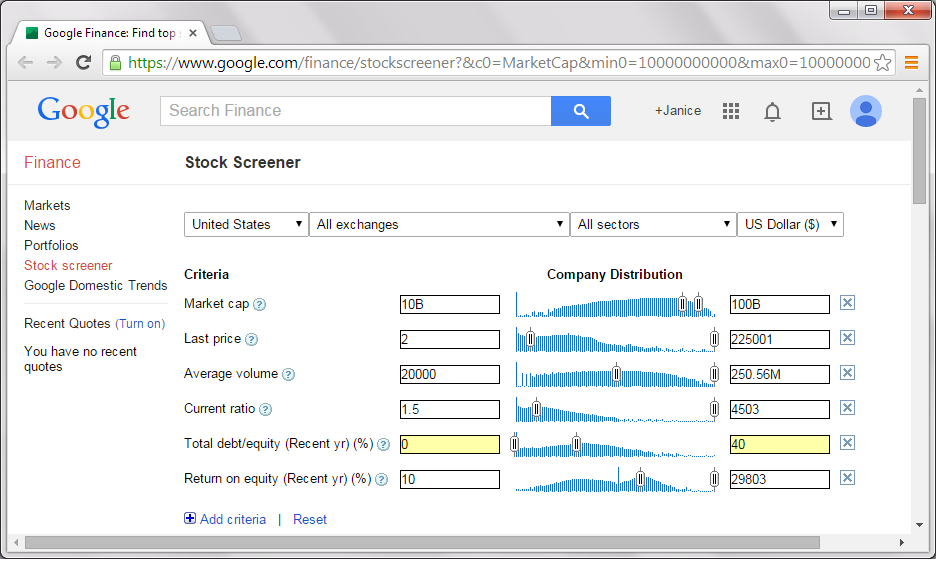Click the Google logo
This screenshot has width=936, height=562.
pos(83,112)
